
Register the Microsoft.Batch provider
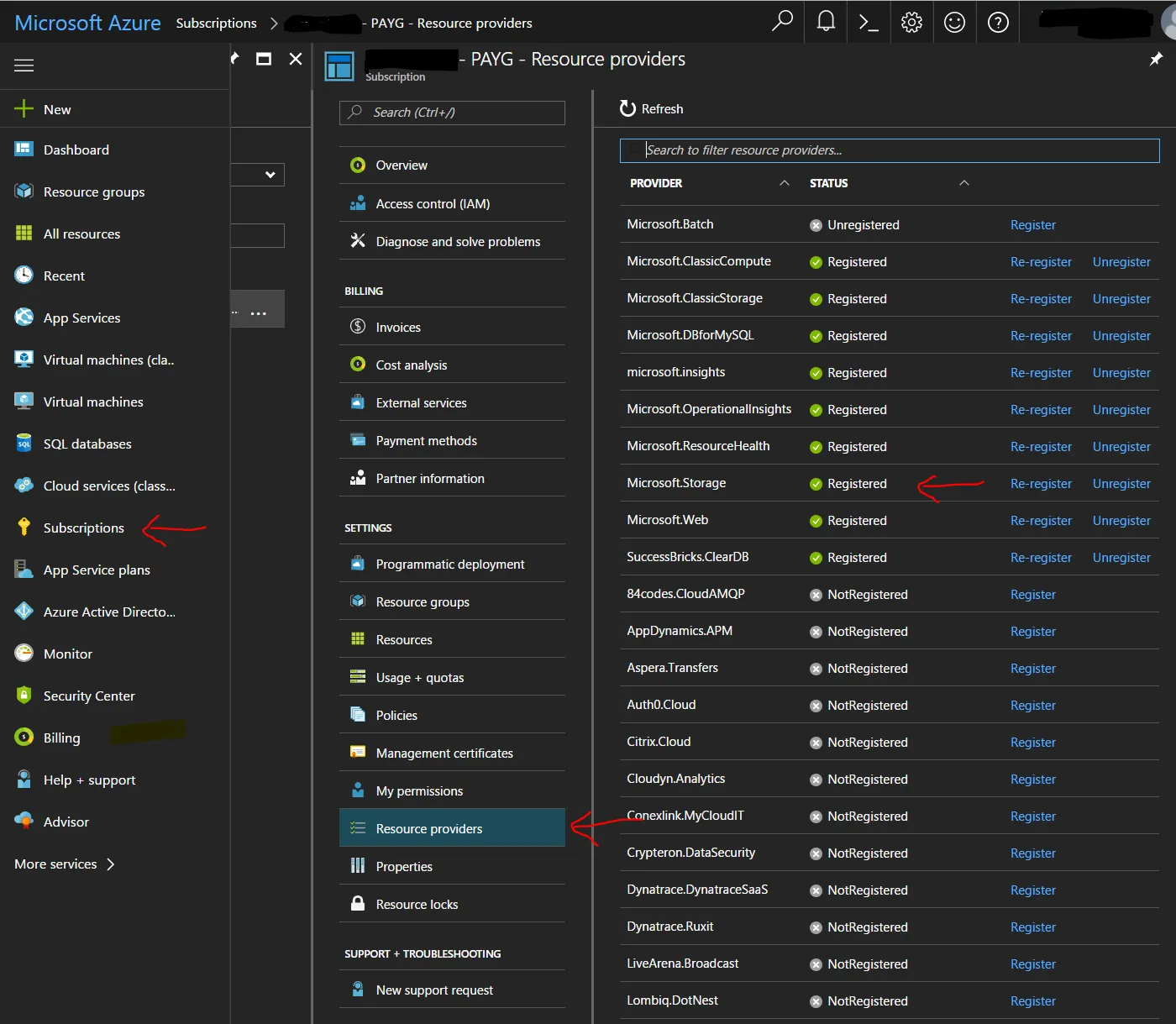click(x=1032, y=225)
